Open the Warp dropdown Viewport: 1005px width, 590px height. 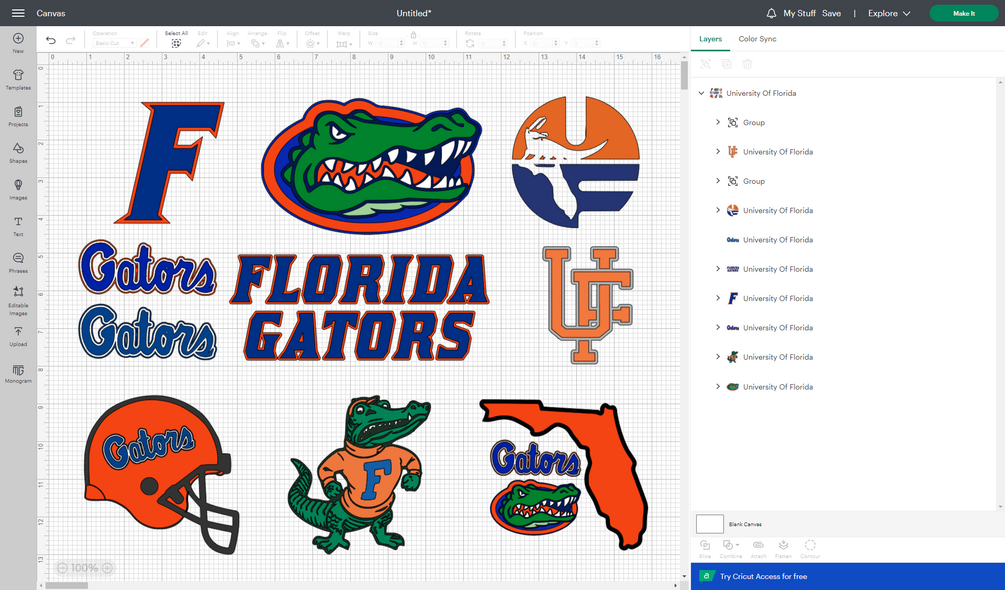click(x=344, y=43)
